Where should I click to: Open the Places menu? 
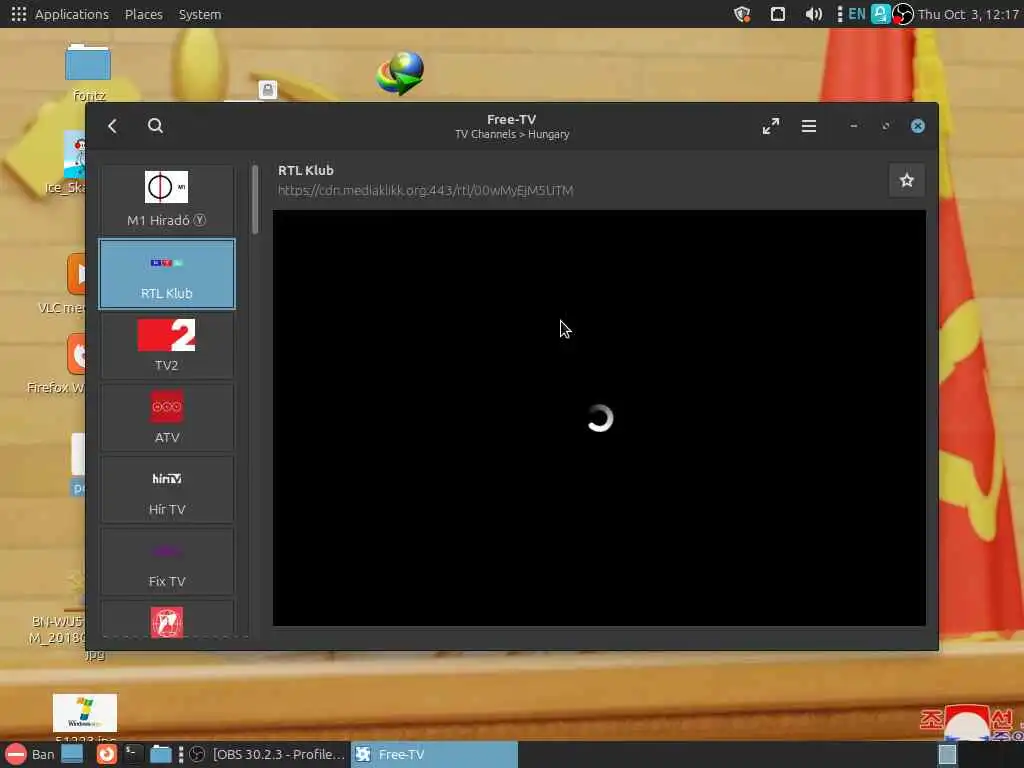[x=144, y=14]
